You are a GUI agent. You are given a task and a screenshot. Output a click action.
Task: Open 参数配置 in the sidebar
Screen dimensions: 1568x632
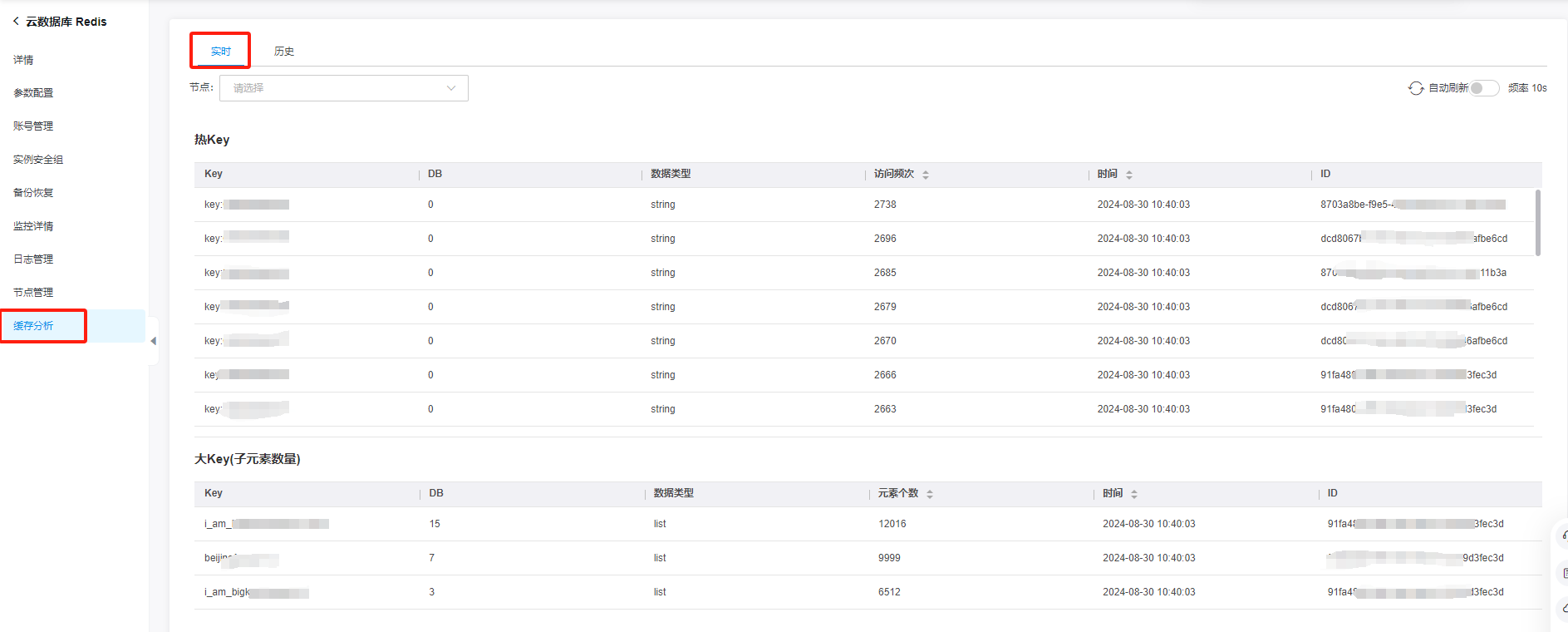(33, 93)
